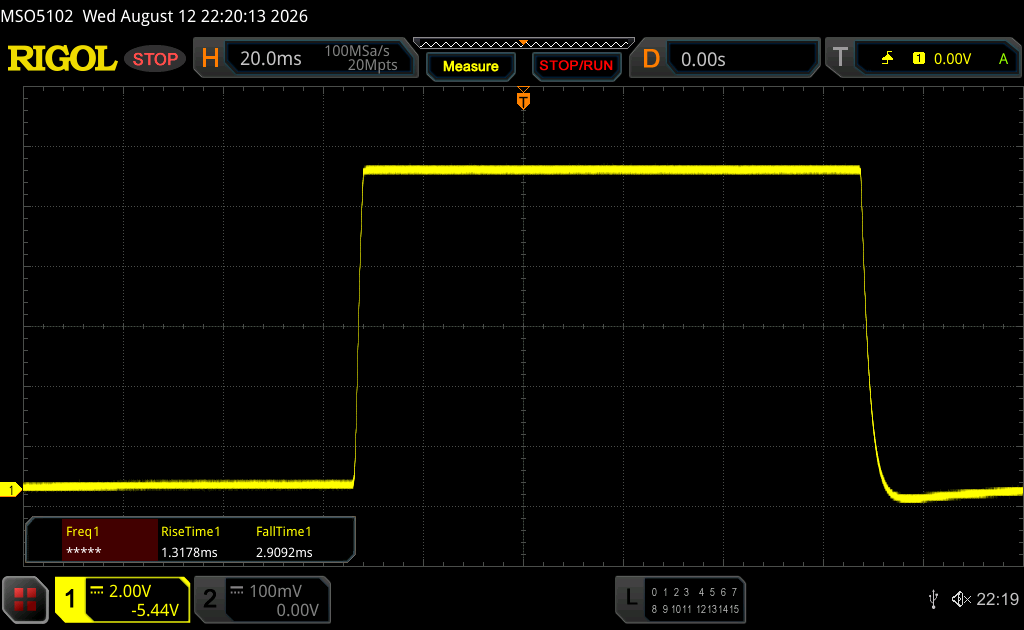The height and width of the screenshot is (630, 1024).
Task: Click the rising edge trigger icon
Action: (887, 59)
